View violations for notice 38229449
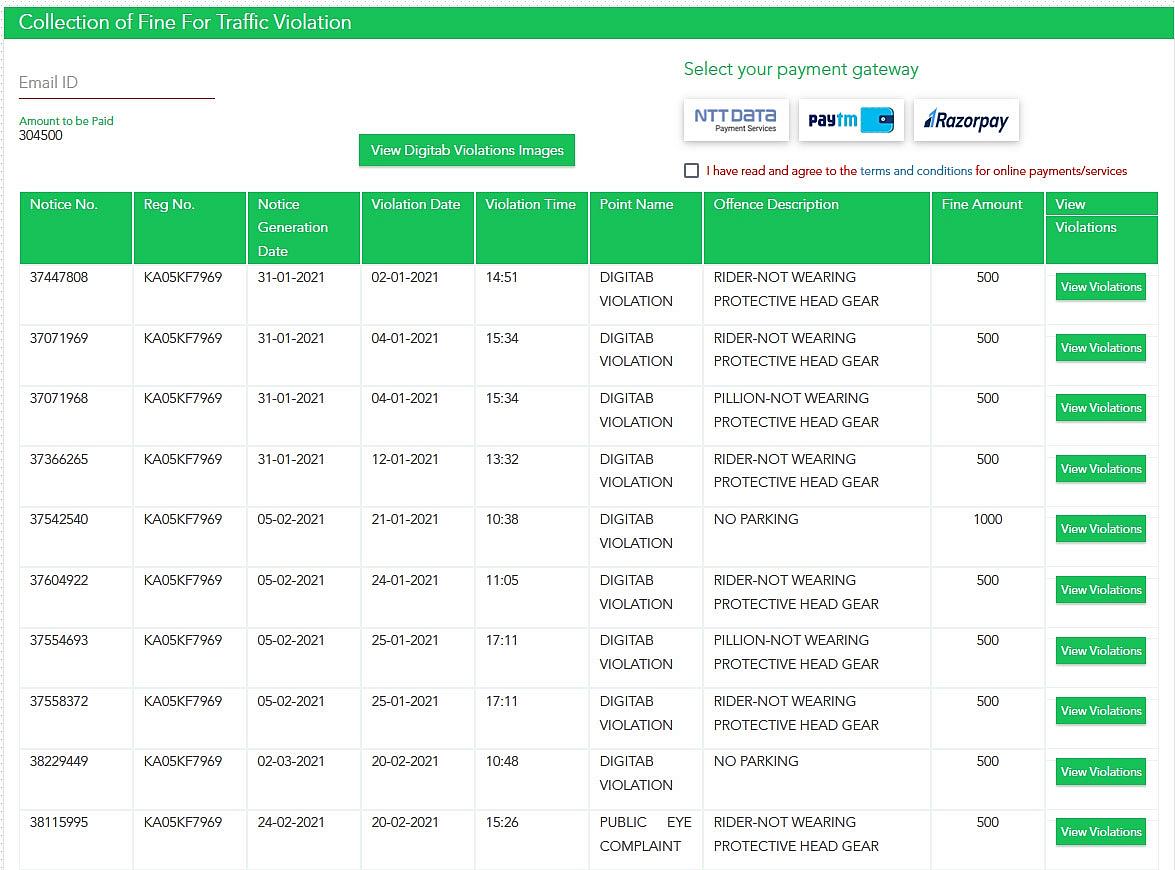Image resolution: width=1175 pixels, height=870 pixels. pyautogui.click(x=1101, y=771)
